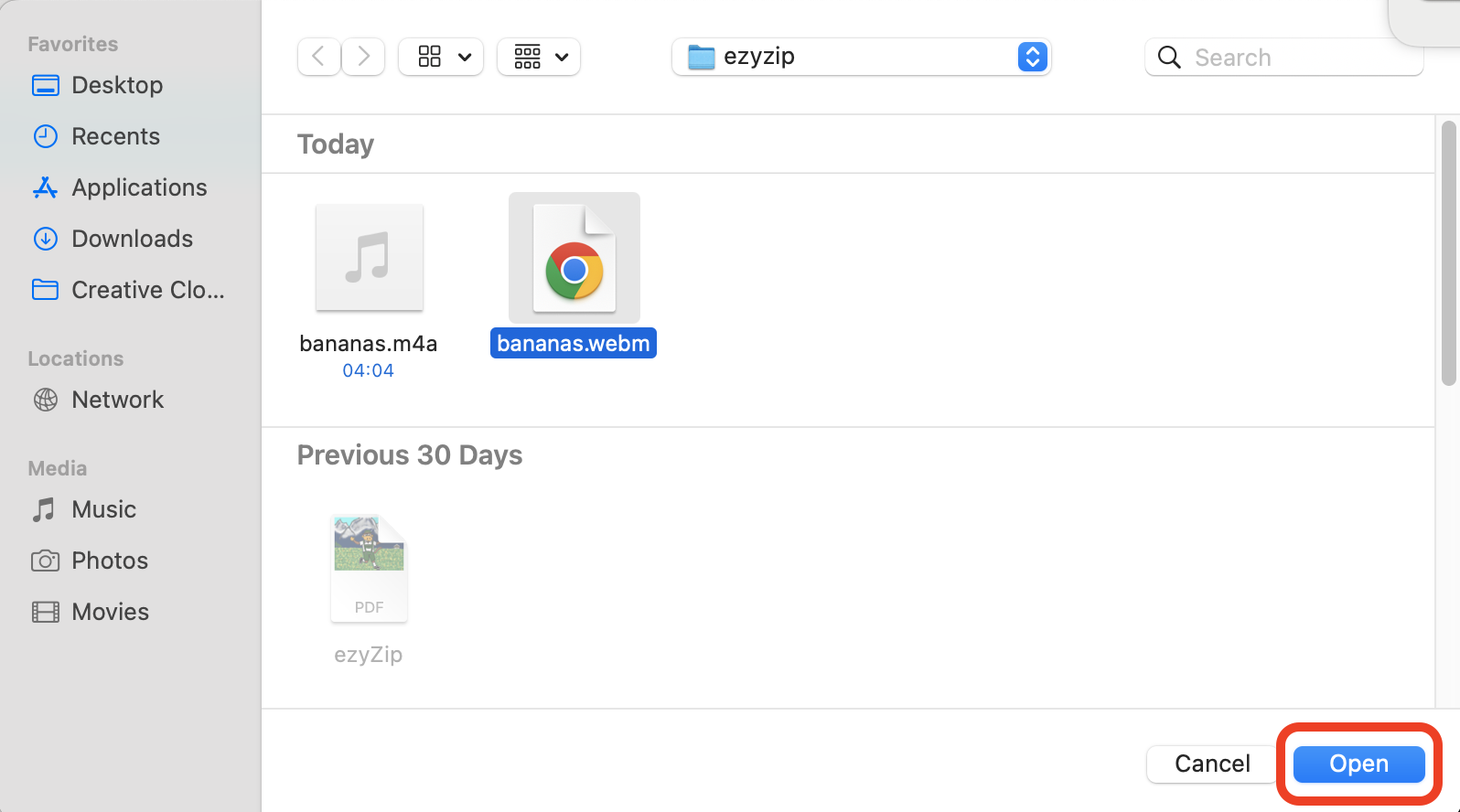This screenshot has height=812, width=1460.
Task: Open Desktop in the Favorites sidebar
Action: (x=117, y=85)
